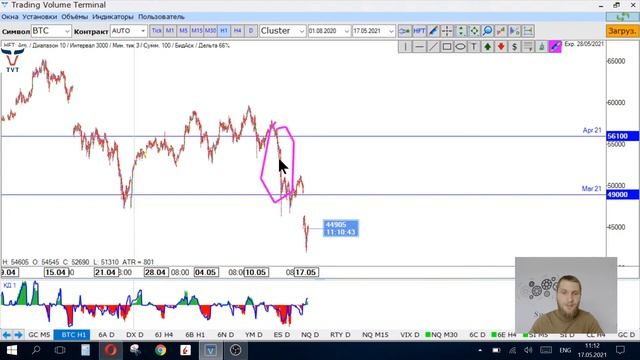Switch timeframe to D

point(251,31)
